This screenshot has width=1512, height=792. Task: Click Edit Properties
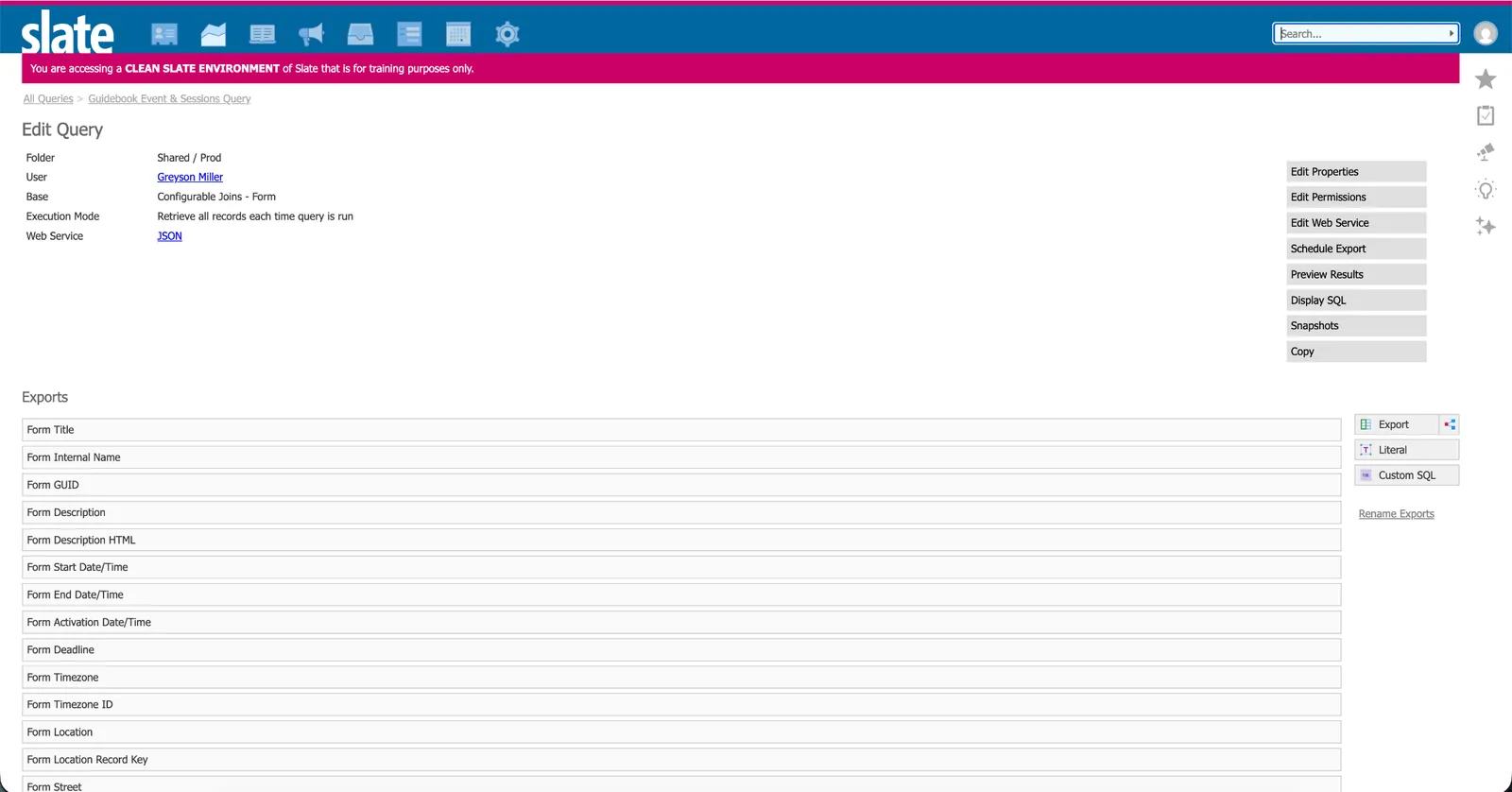click(1356, 172)
